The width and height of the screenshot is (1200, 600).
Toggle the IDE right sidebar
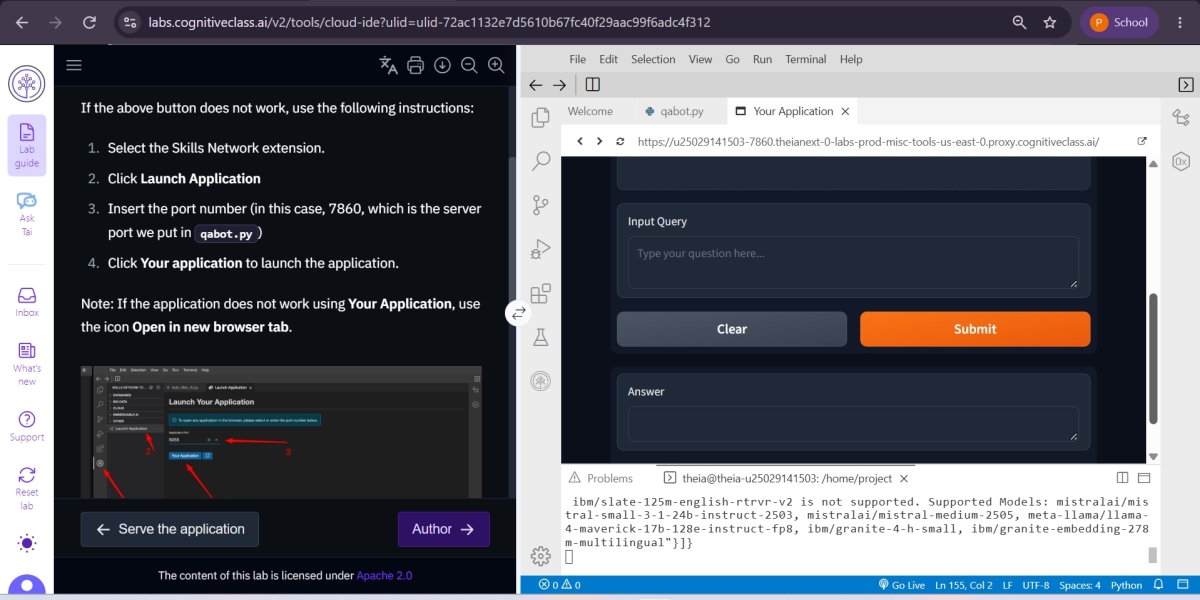pyautogui.click(x=1185, y=85)
